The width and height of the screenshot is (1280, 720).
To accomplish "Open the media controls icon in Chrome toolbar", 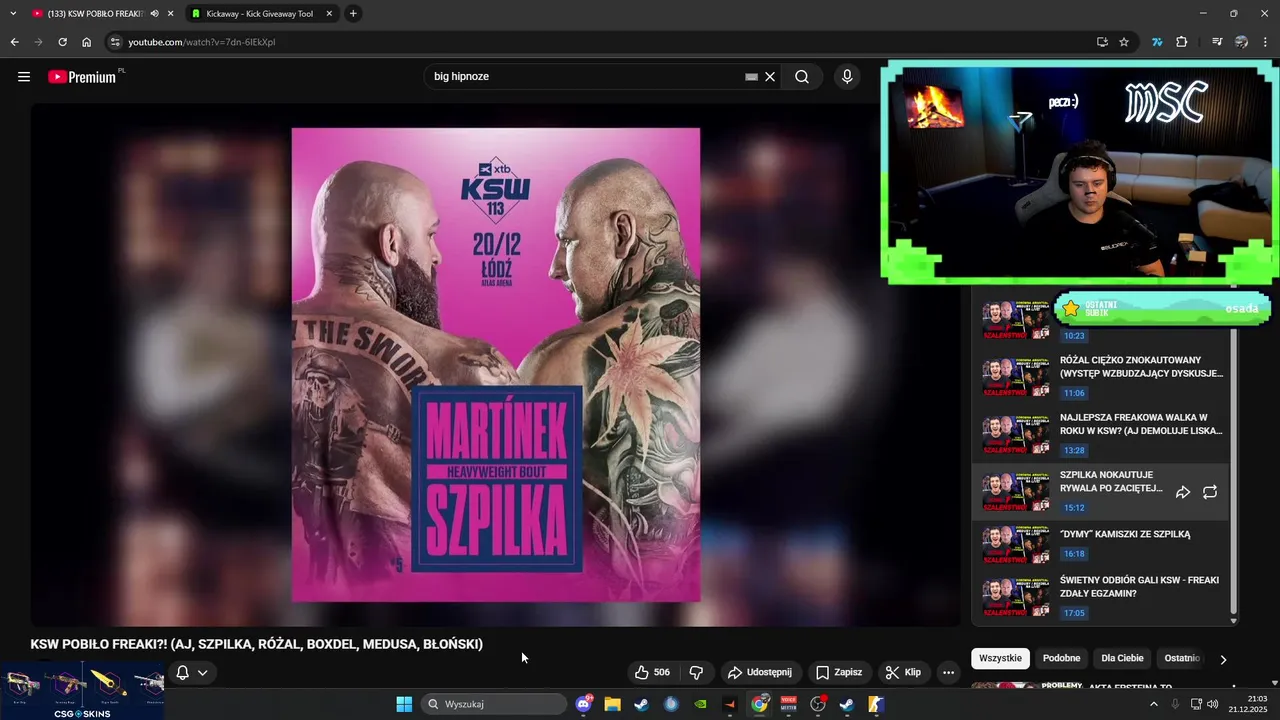I will 1217,42.
